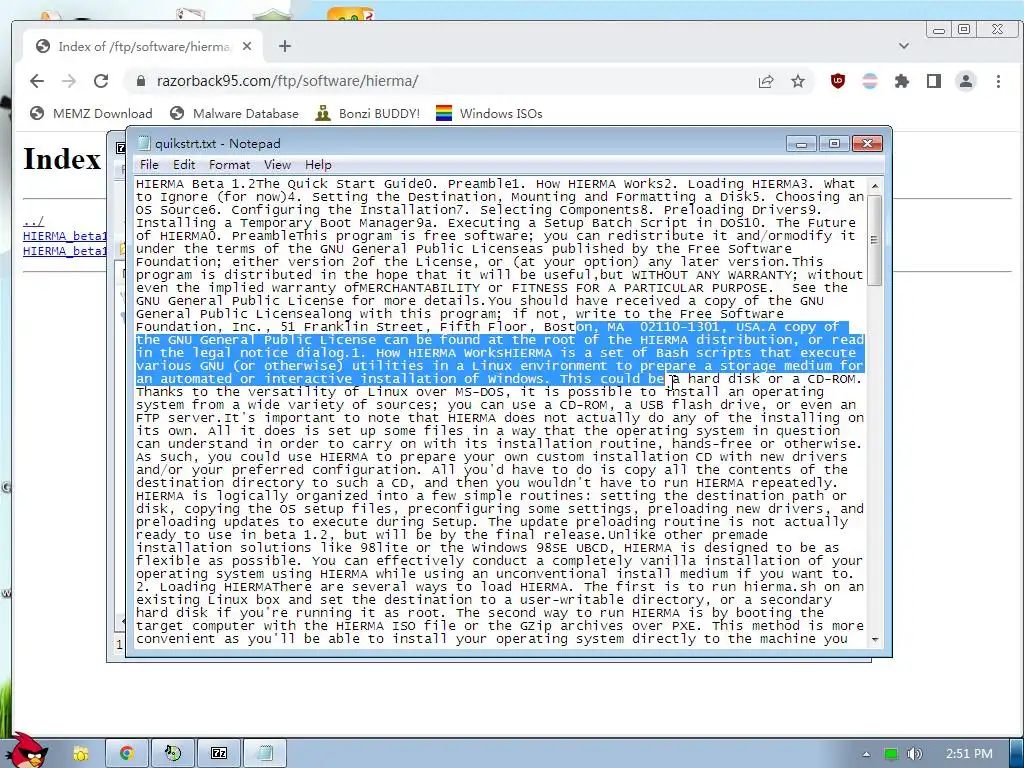
Task: Select the Index of /ftp/software/hierma tab
Action: point(144,46)
